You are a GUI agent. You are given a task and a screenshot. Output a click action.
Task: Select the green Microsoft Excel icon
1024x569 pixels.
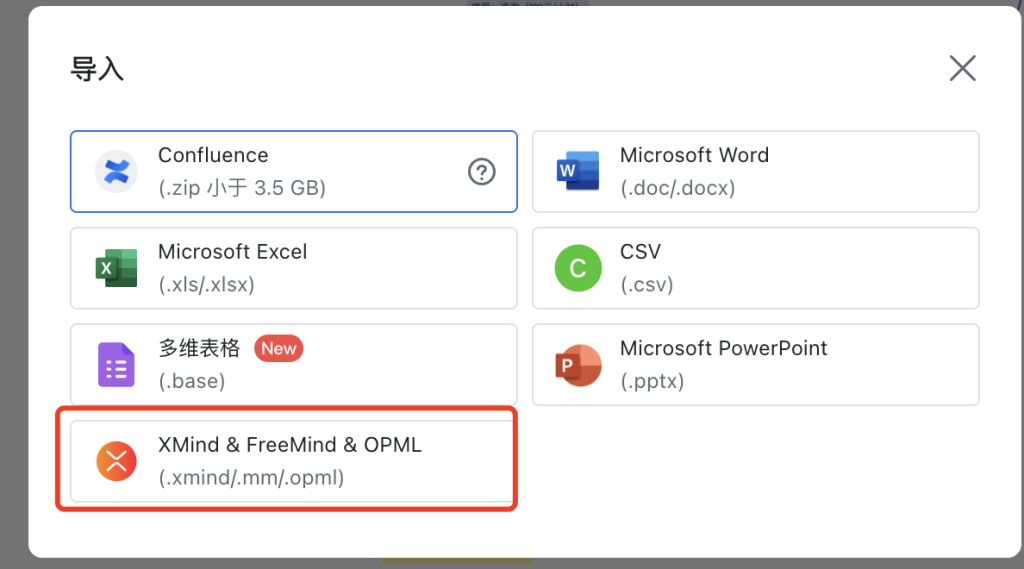click(116, 268)
